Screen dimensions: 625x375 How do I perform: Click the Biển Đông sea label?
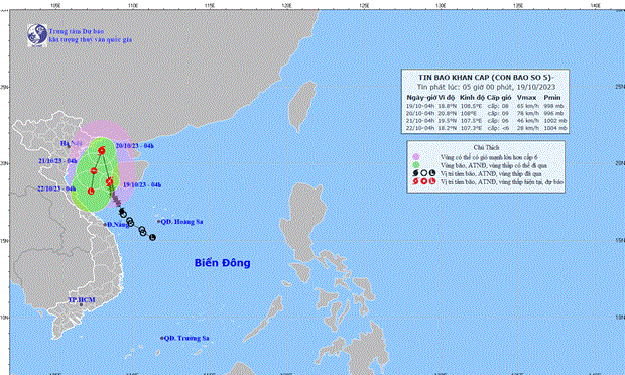click(222, 263)
